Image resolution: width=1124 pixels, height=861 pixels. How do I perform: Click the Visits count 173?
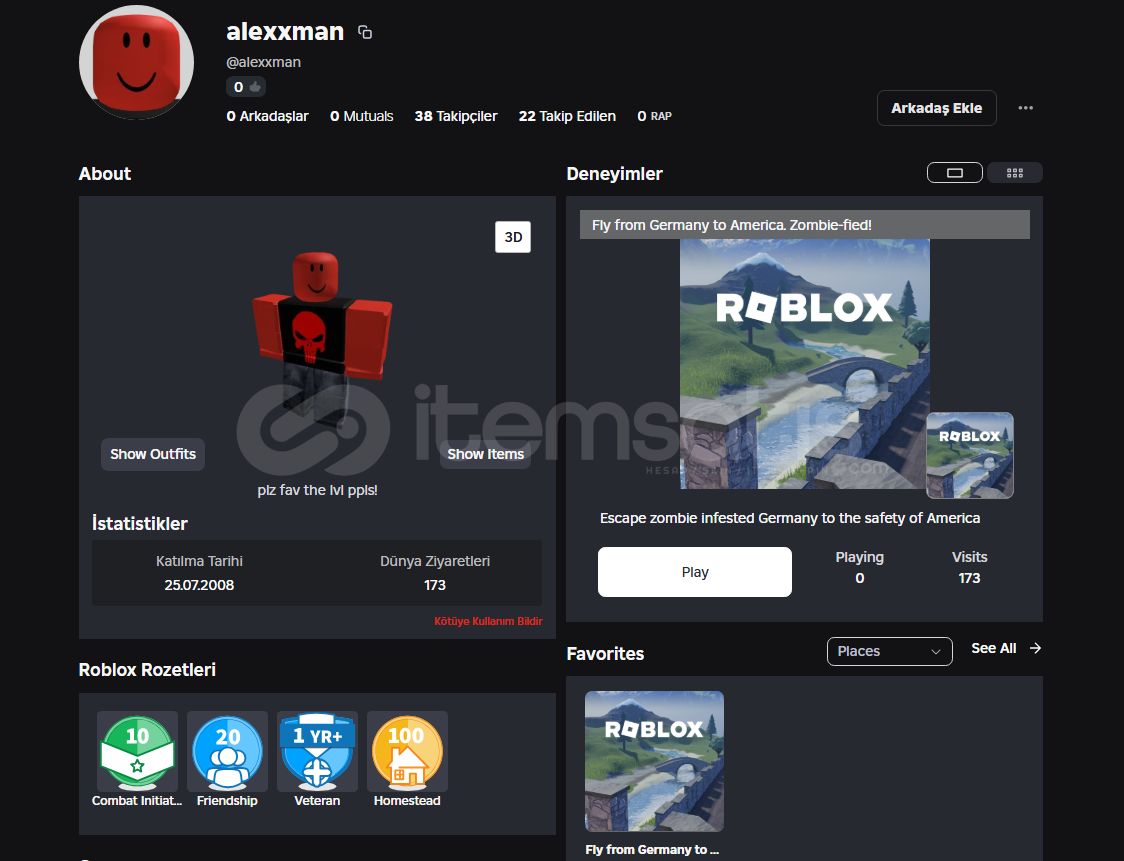969,578
